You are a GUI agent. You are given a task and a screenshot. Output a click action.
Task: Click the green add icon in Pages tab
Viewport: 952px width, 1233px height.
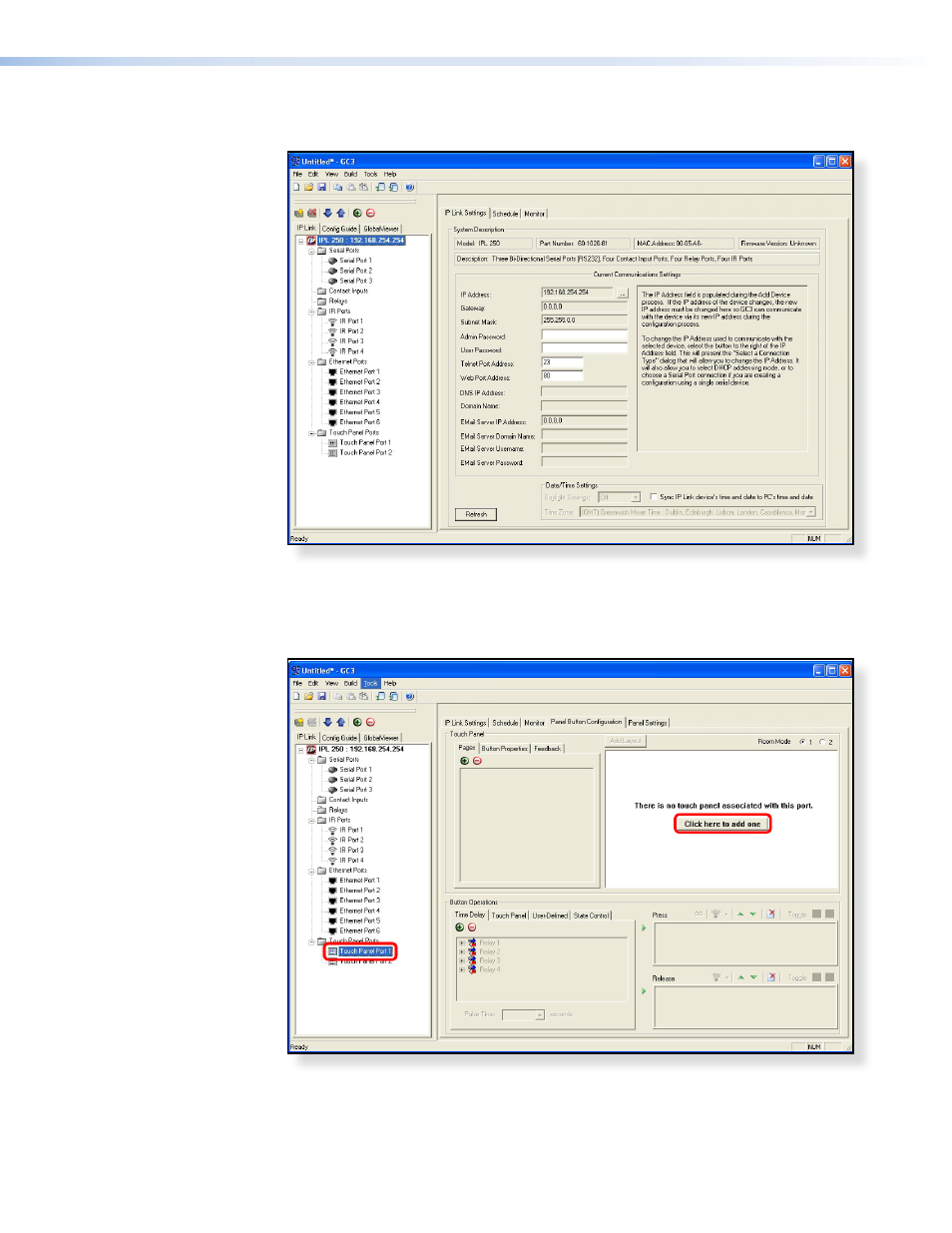tap(464, 761)
